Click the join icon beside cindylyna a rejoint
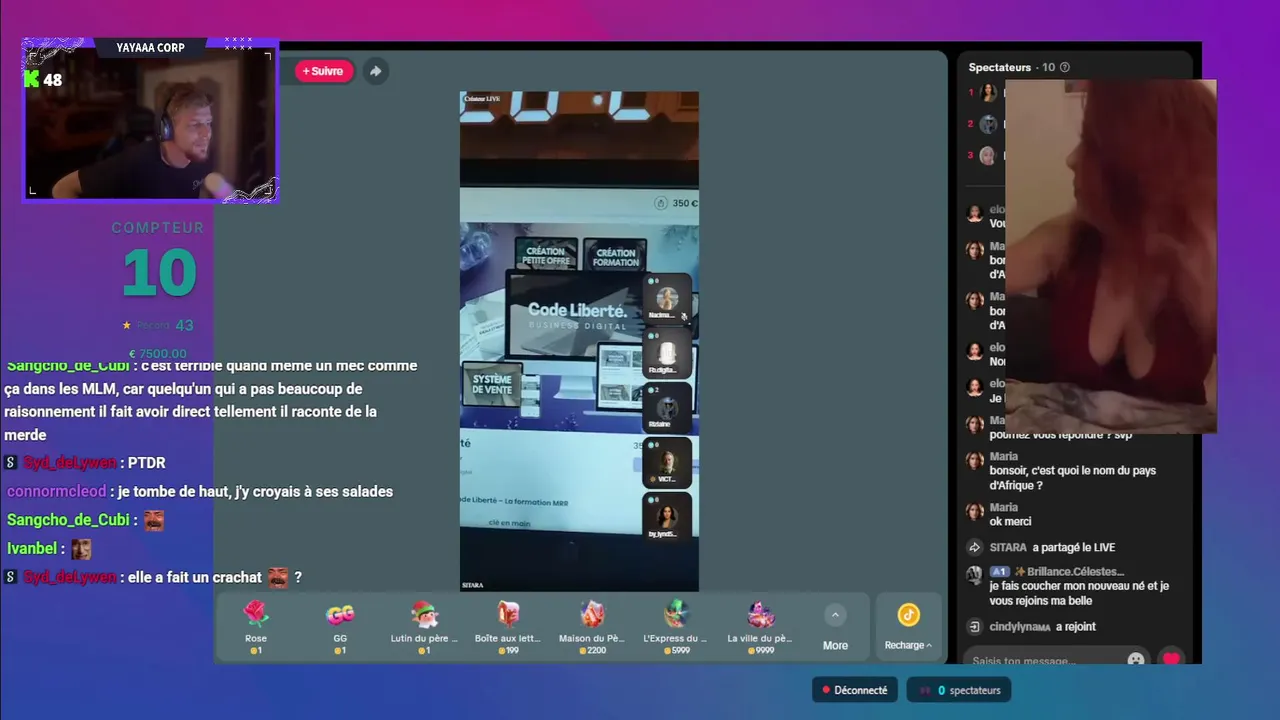1280x720 pixels. pyautogui.click(x=975, y=627)
